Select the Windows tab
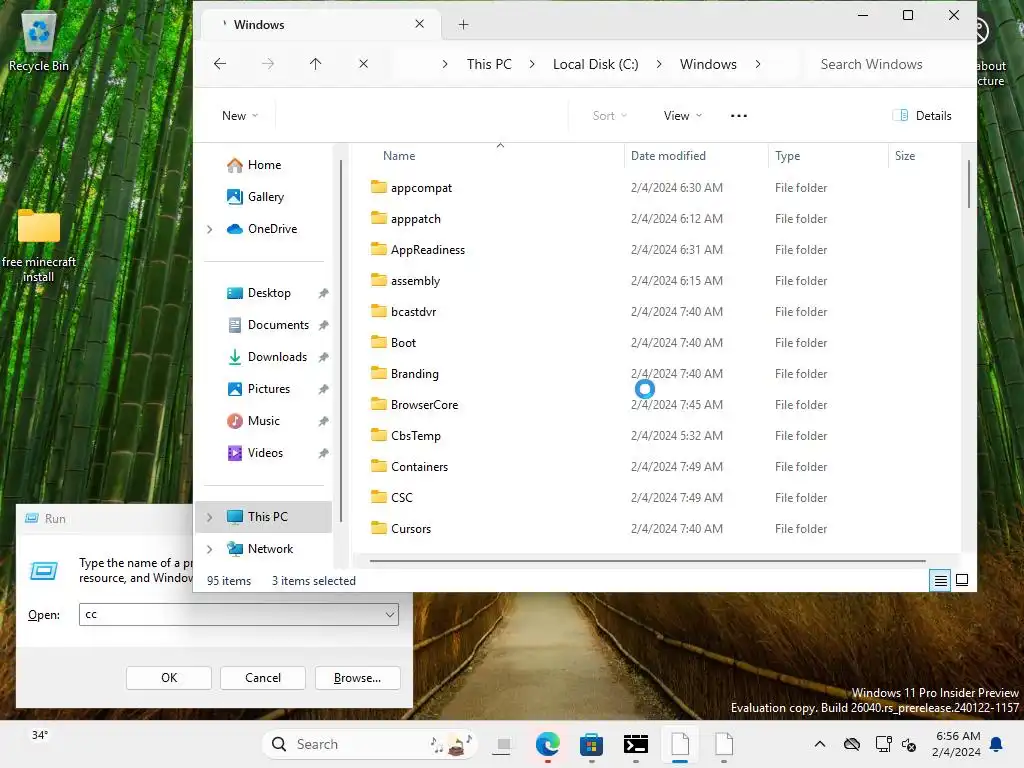1024x768 pixels. coord(320,25)
